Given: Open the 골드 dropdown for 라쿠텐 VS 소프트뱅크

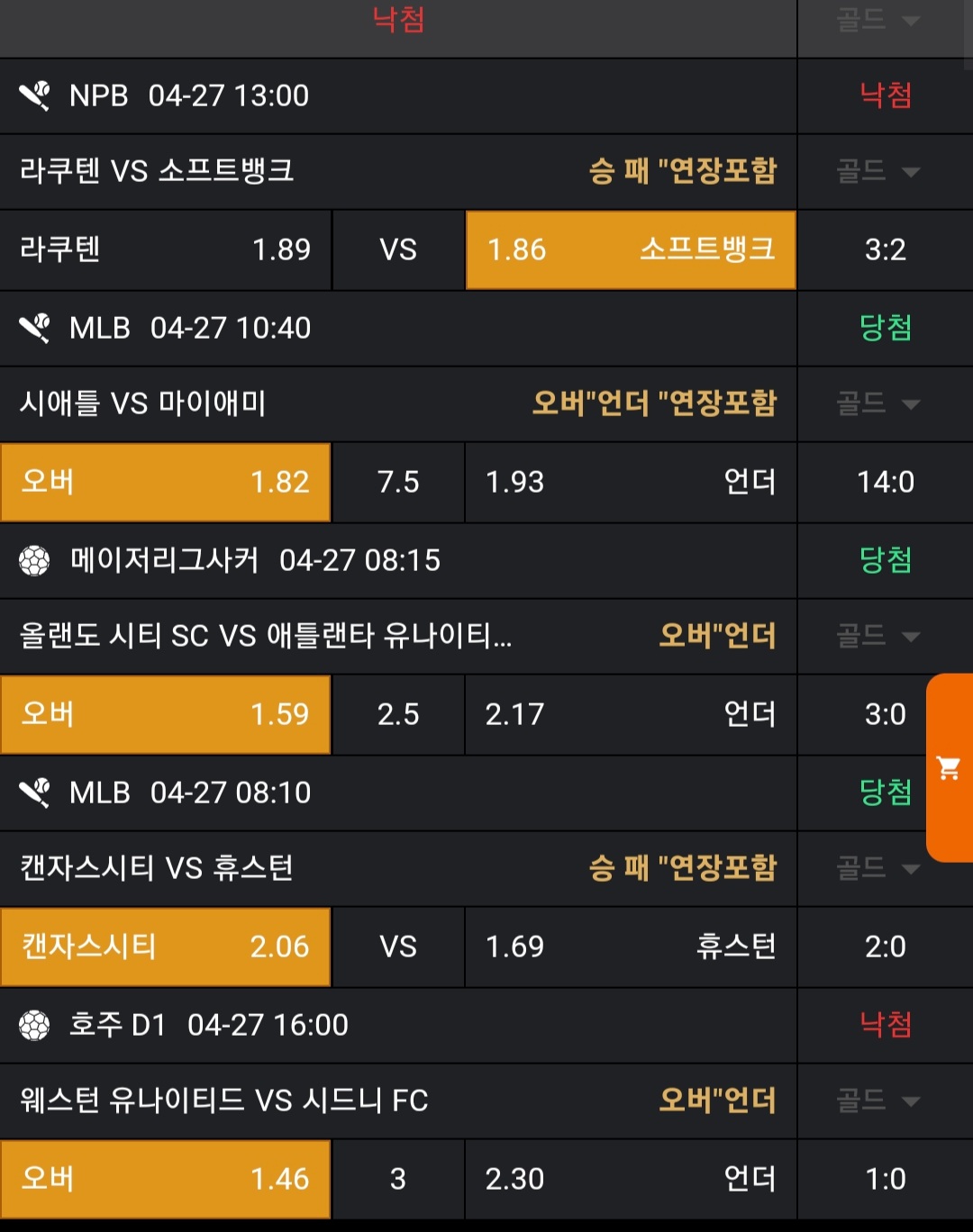Looking at the screenshot, I should pos(878,171).
